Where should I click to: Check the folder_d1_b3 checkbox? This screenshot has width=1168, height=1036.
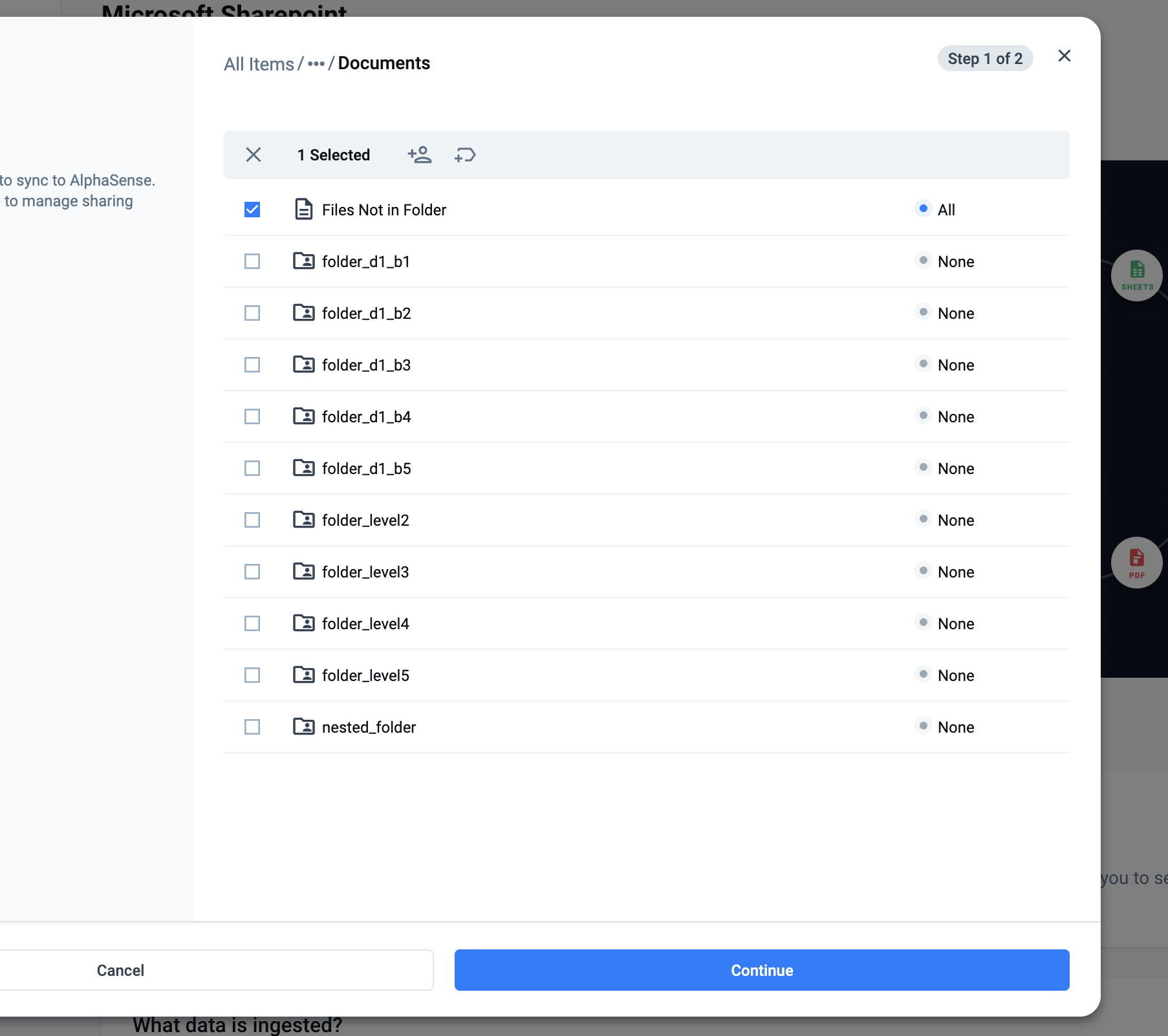click(252, 365)
